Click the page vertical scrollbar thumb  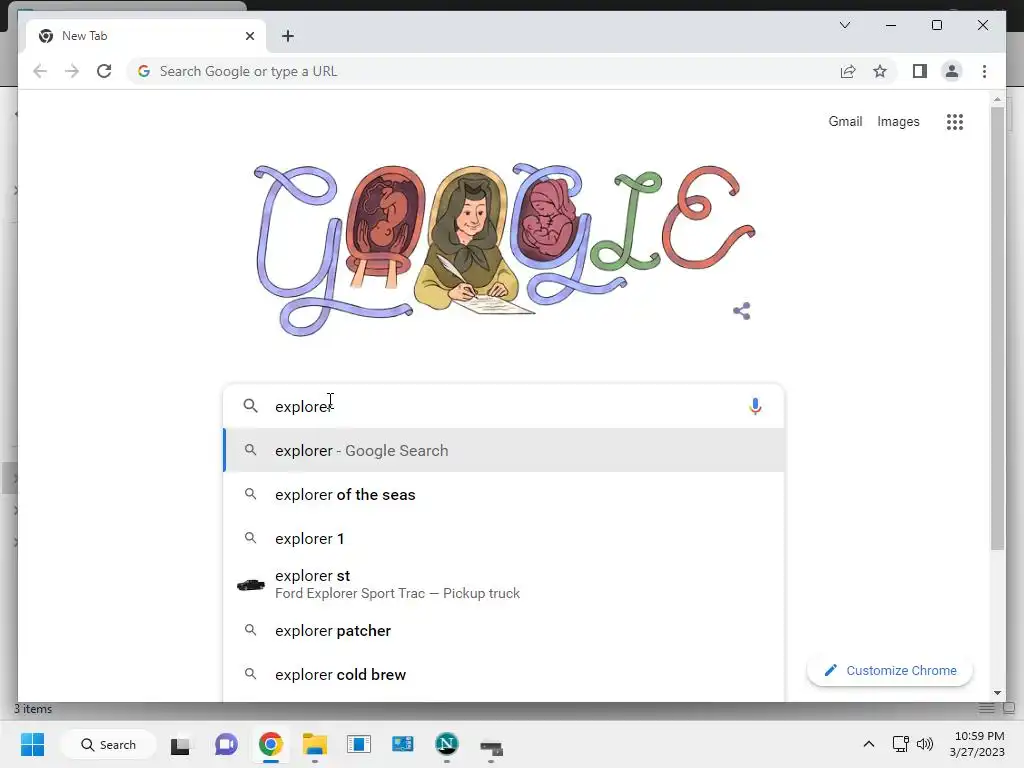997,328
